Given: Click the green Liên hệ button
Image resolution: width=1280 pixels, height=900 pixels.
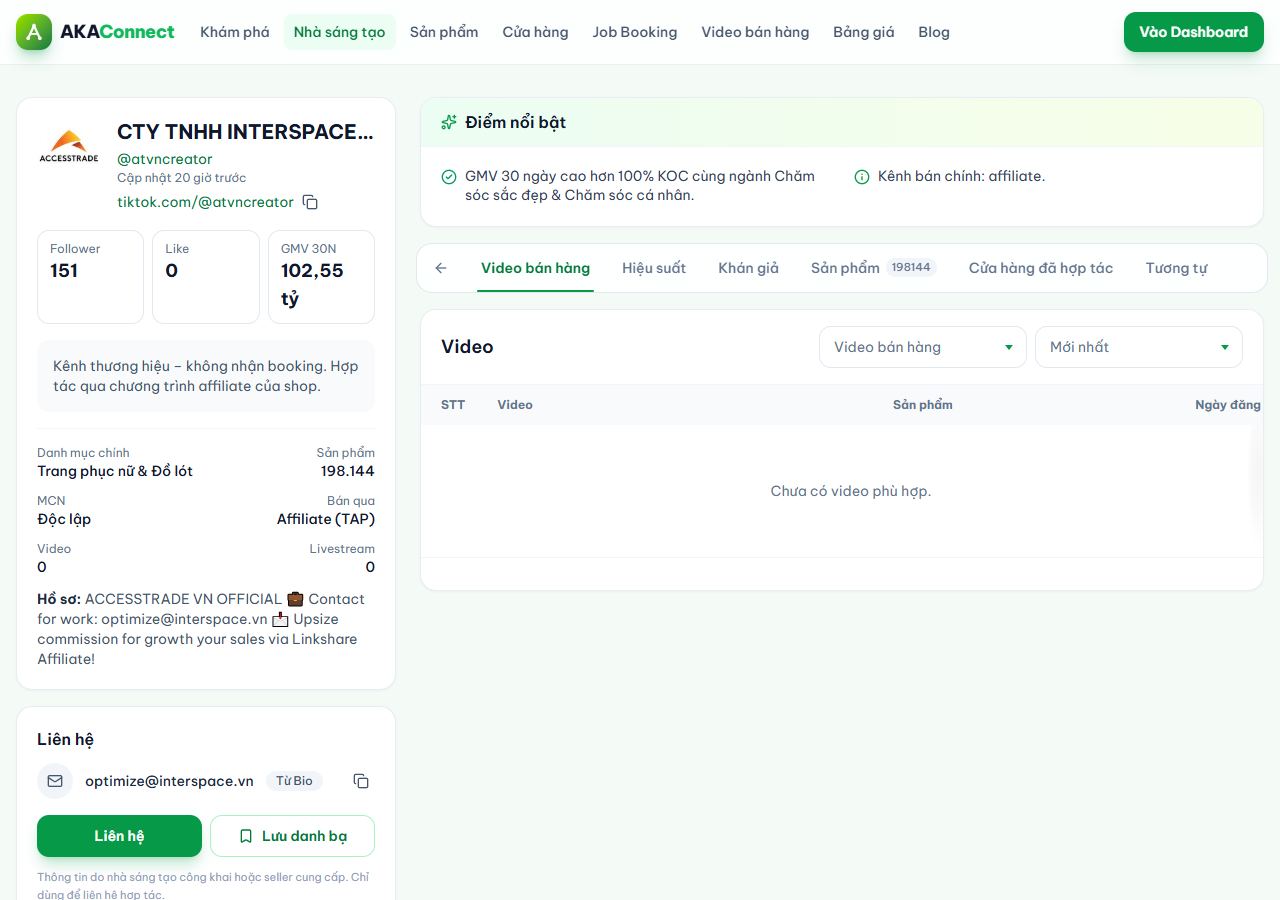Looking at the screenshot, I should pyautogui.click(x=119, y=836).
